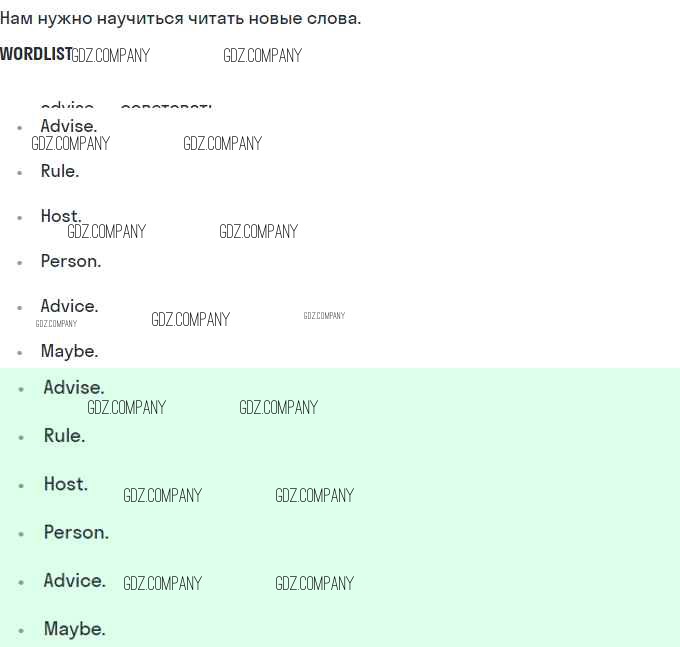680x647 pixels.
Task: Select the Rule entry in the green section
Action: pos(64,436)
